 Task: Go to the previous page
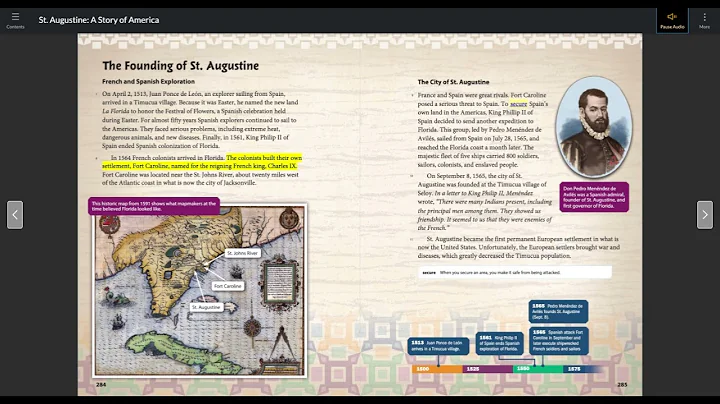pos(15,214)
